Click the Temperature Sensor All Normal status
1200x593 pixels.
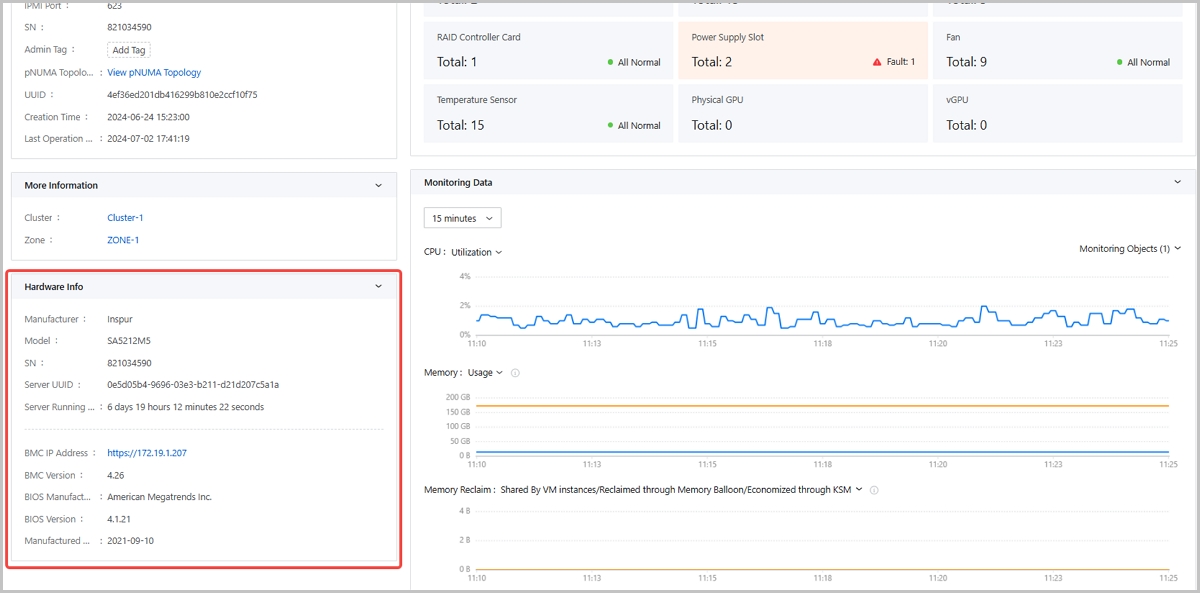pos(634,125)
